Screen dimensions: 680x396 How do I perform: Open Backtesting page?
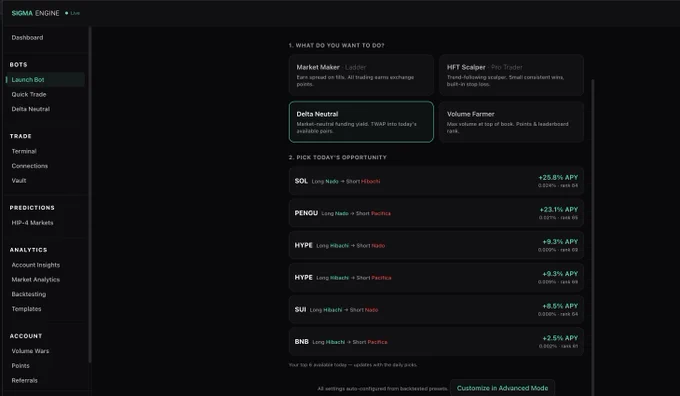(x=29, y=294)
